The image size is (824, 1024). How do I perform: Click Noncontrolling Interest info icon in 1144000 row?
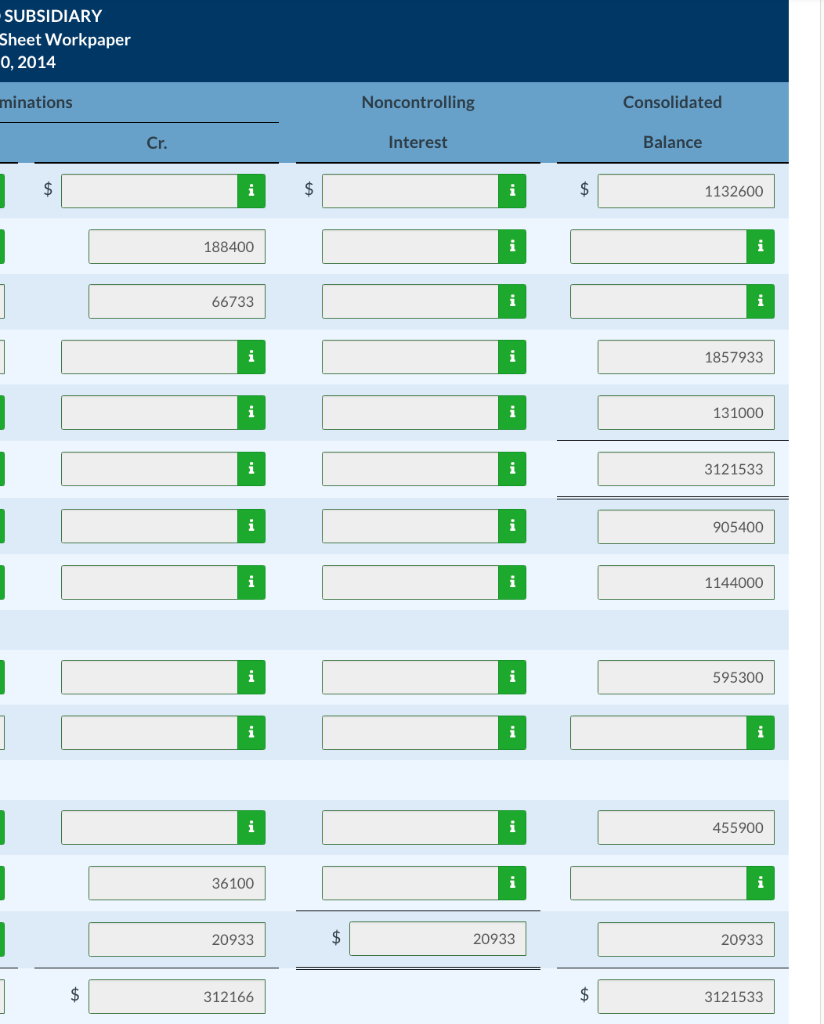(x=512, y=582)
